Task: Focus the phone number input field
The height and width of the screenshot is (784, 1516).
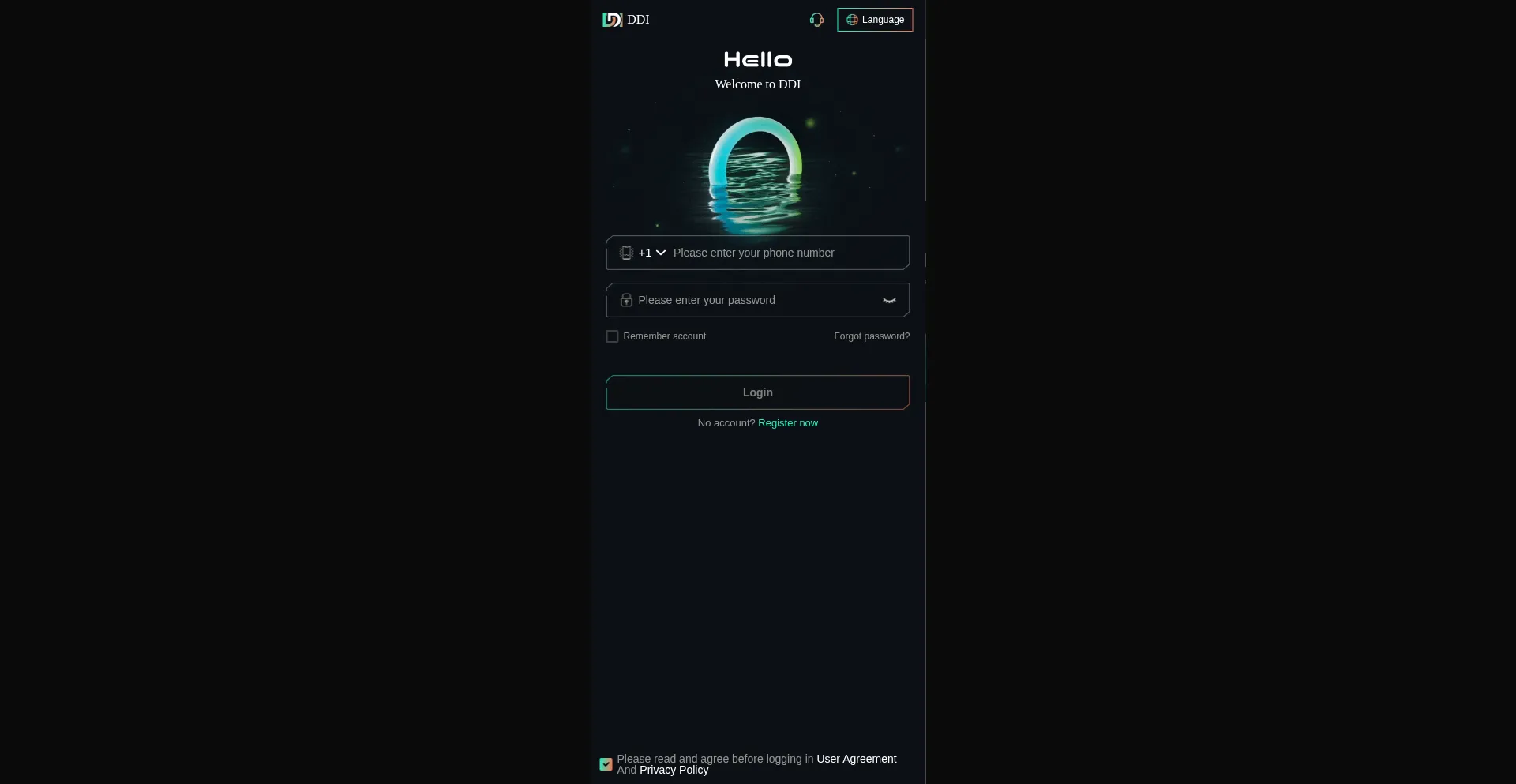Action: pos(786,253)
